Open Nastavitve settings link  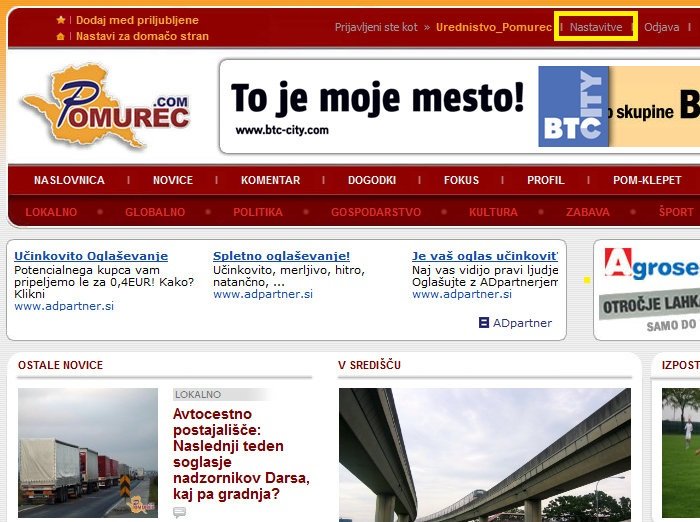click(596, 27)
